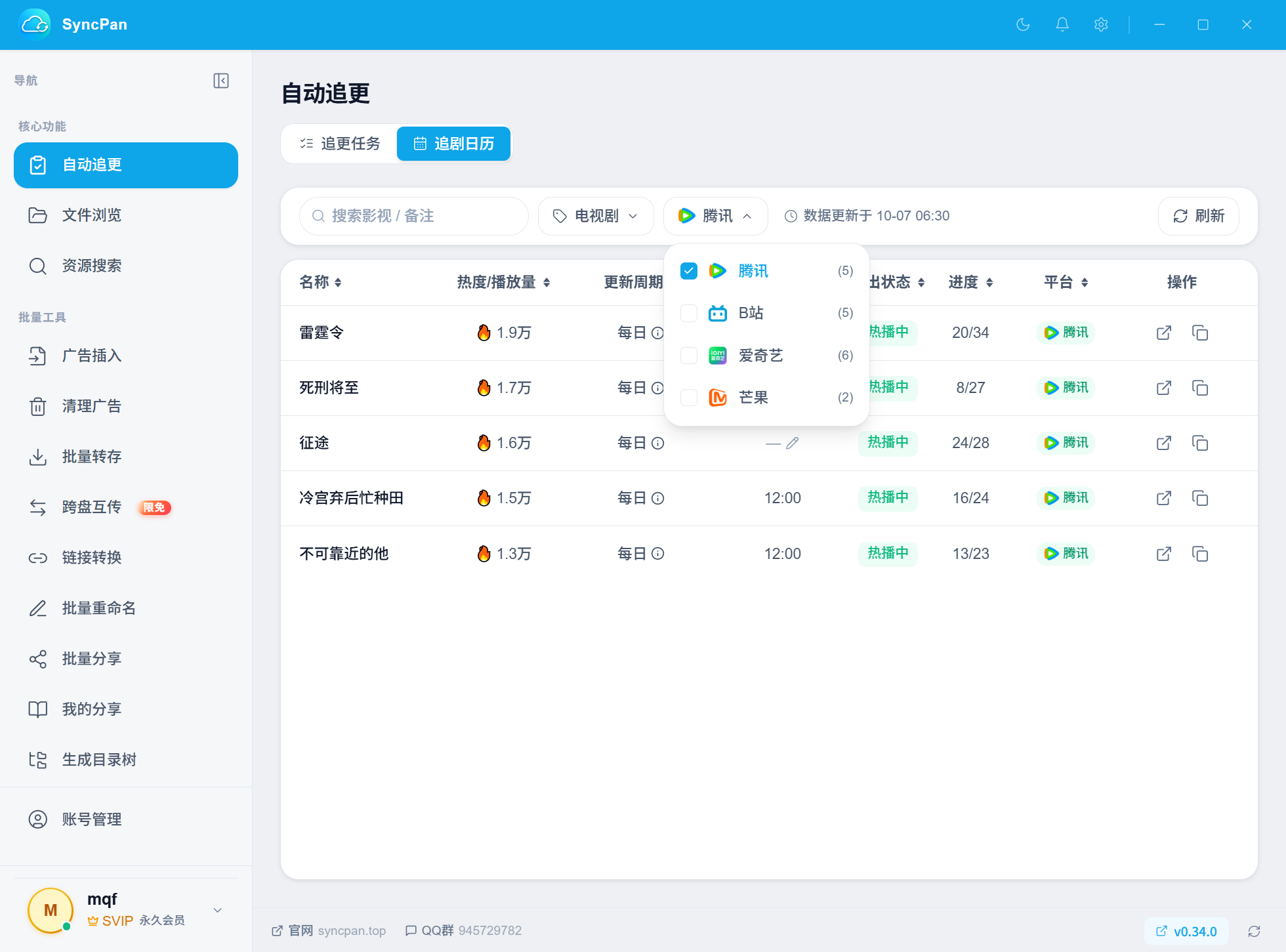Check the 爱奇艺 platform checkbox
1286x952 pixels.
pos(689,356)
